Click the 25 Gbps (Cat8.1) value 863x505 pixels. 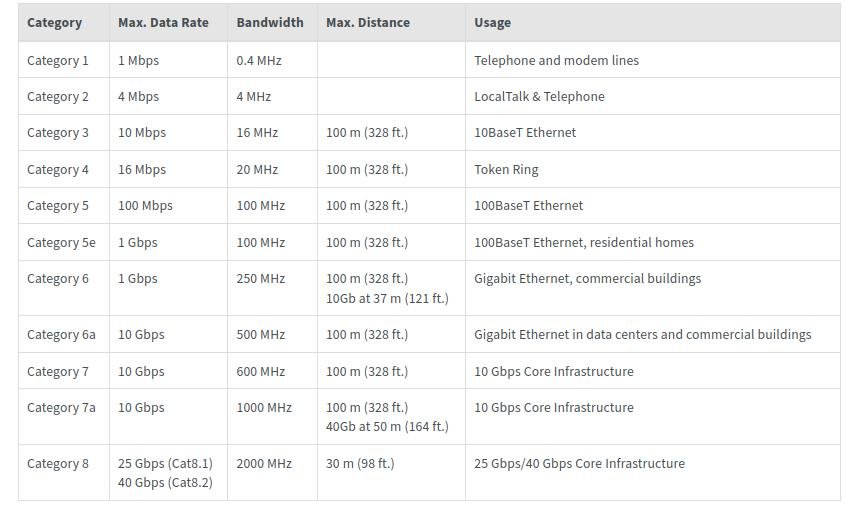pyautogui.click(x=165, y=464)
